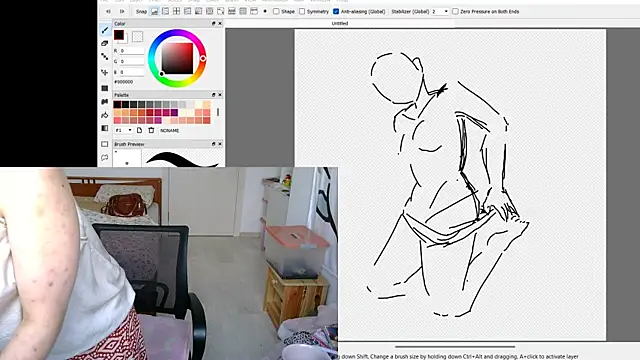Viewport: 640px width, 360px height.
Task: Select the Fill rectangle tool
Action: pos(105,88)
